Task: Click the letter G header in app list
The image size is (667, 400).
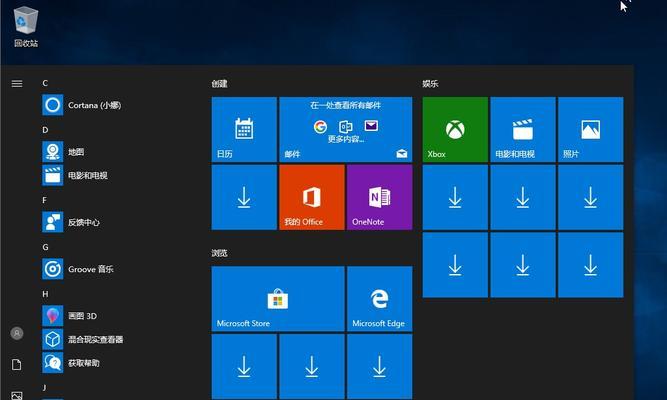Action: click(45, 247)
